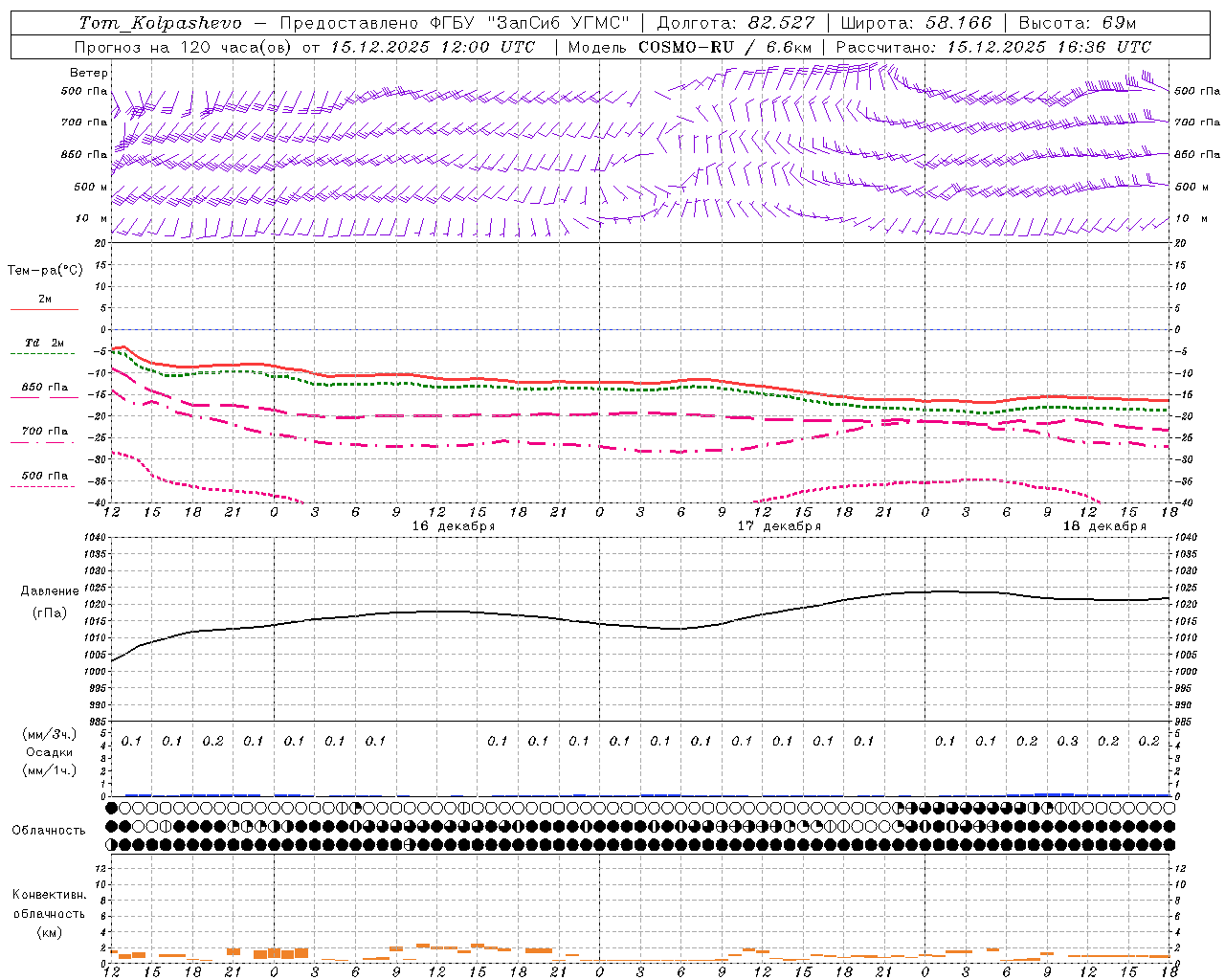Click the "Давление" pressure panel label

point(50,591)
